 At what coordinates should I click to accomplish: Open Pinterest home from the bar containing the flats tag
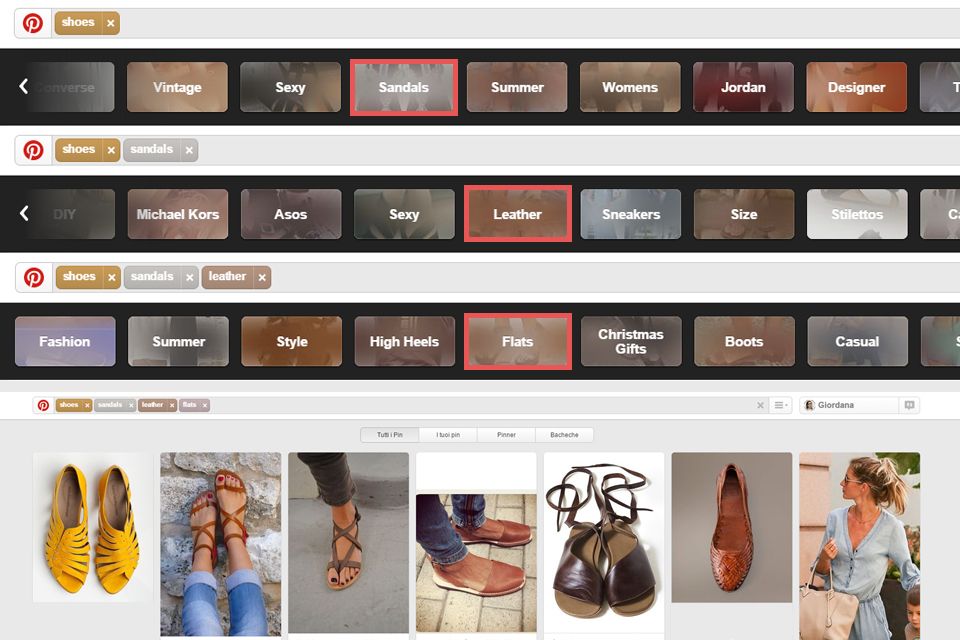tap(43, 405)
